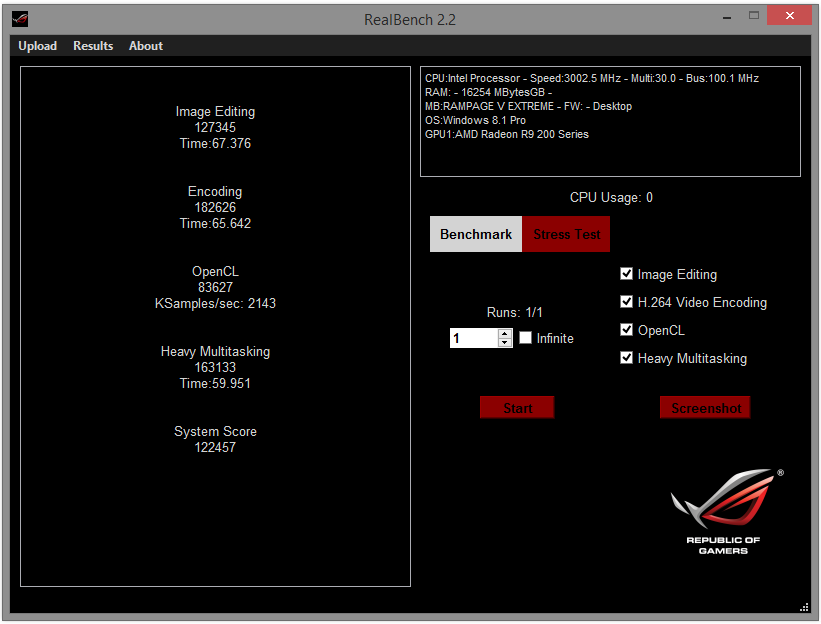The width and height of the screenshot is (821, 624).
Task: Open the About menu
Action: pyautogui.click(x=146, y=46)
